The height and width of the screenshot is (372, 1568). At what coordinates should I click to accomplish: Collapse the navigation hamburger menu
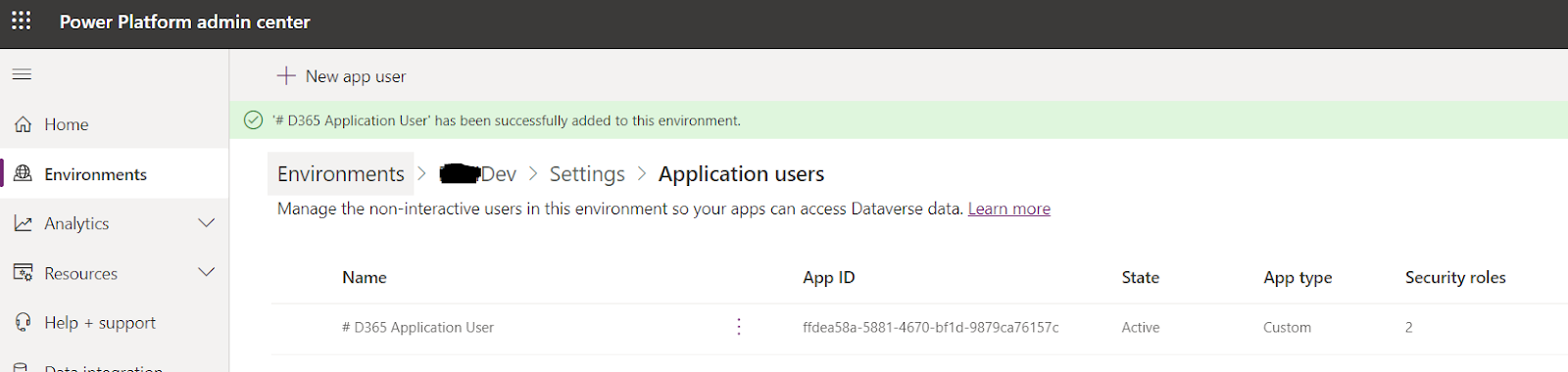point(22,74)
